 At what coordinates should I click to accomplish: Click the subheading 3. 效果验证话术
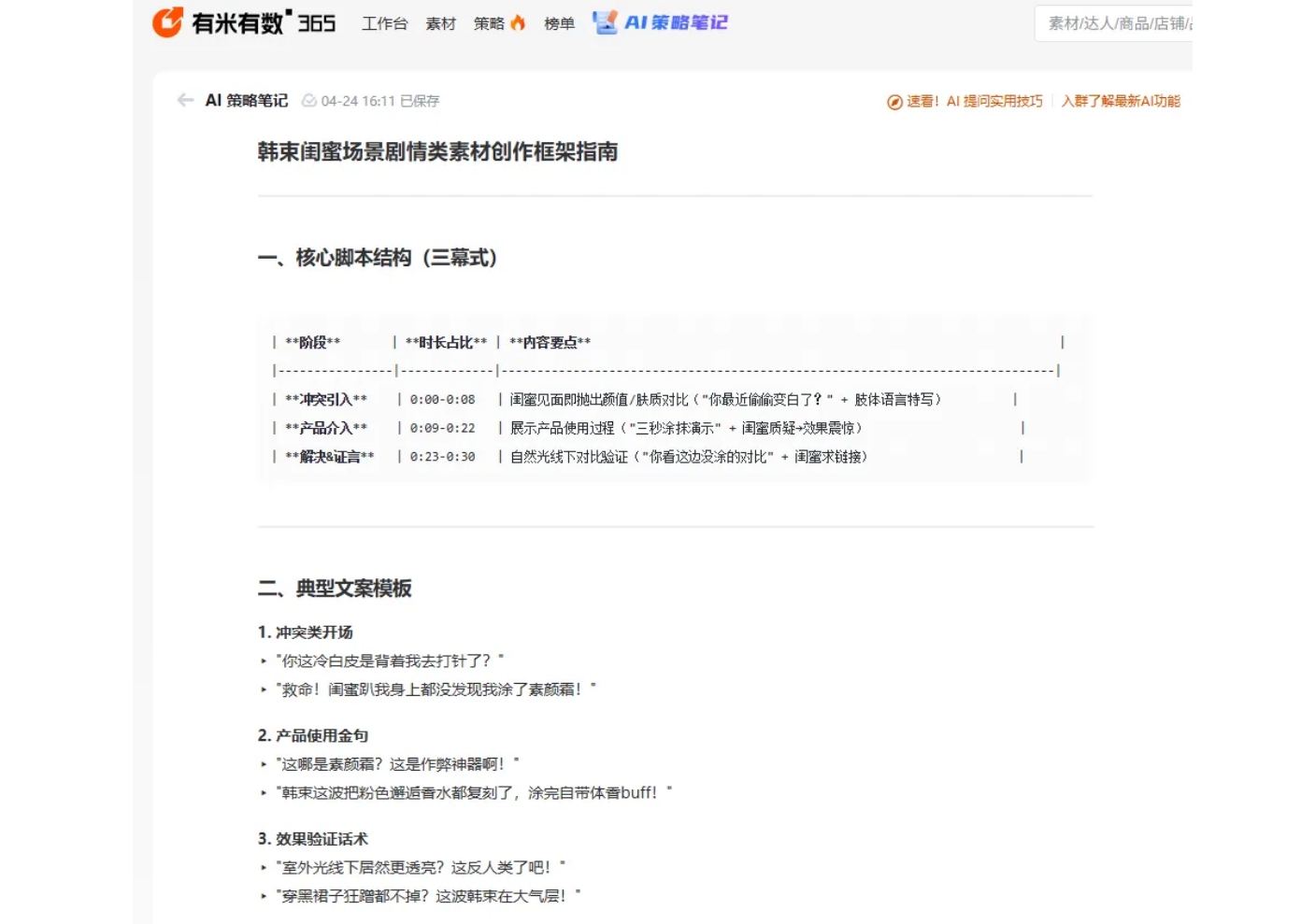(x=313, y=839)
